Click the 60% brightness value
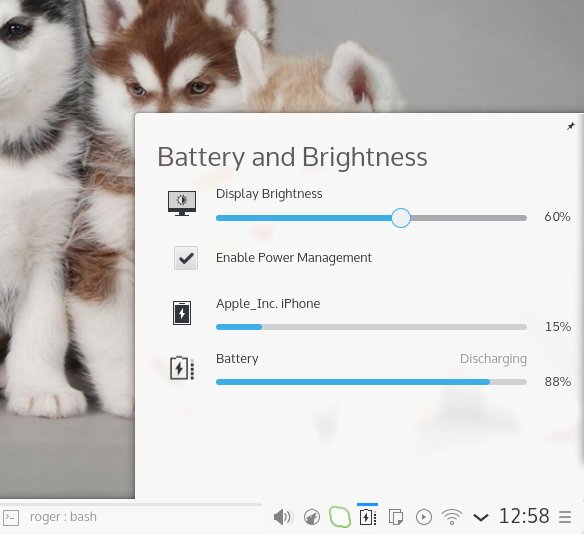The image size is (584, 534). [557, 217]
